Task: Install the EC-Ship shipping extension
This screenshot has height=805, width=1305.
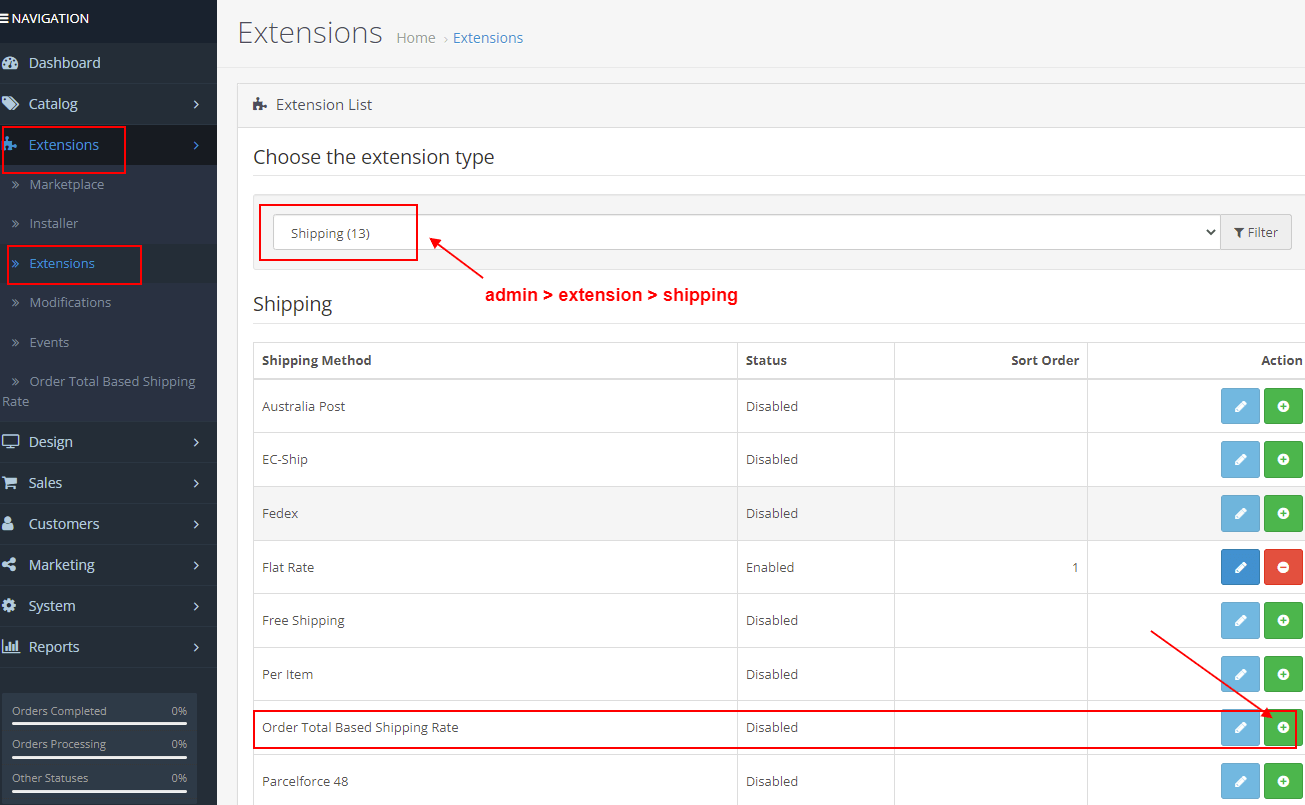Action: 1283,459
